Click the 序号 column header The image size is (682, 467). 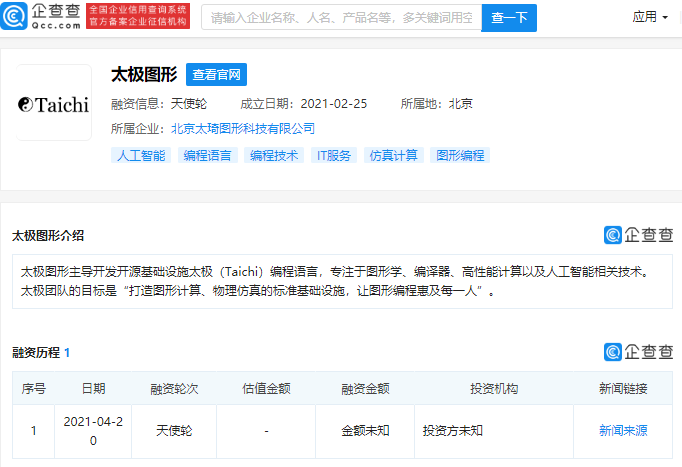[33, 388]
